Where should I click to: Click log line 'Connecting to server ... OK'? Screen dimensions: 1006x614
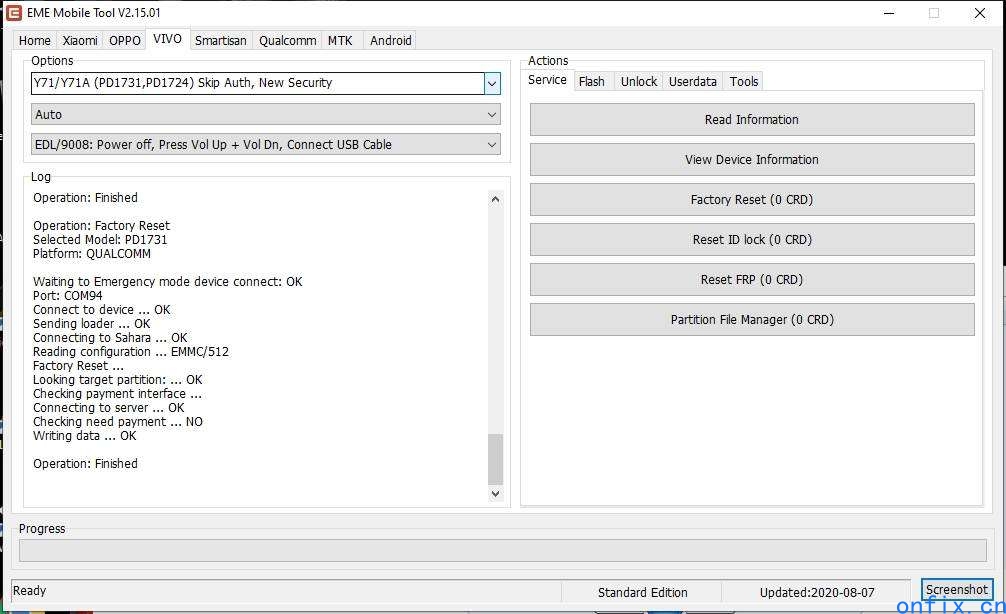coord(108,408)
